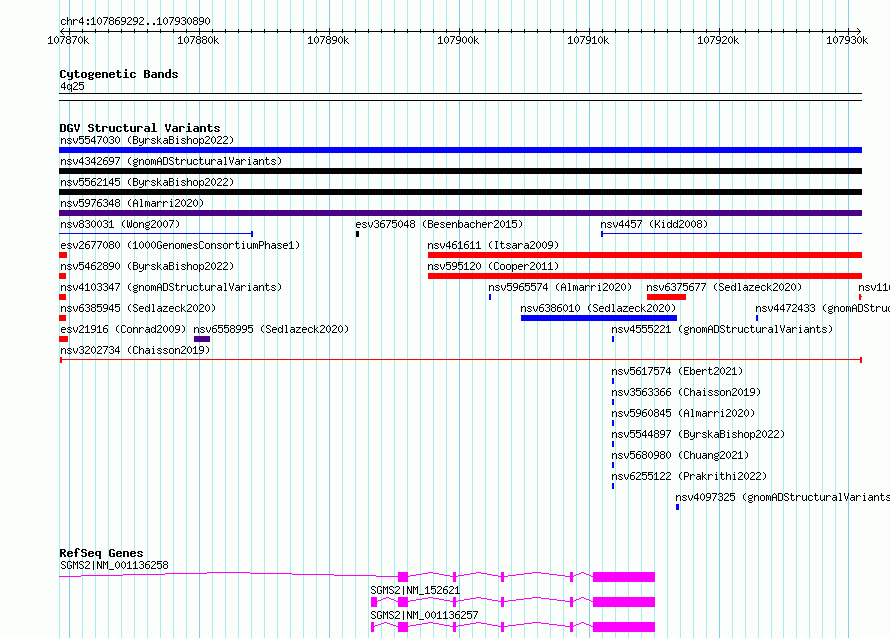Open nsv5544897 (ByrskaBishop2022) variant label
Image resolution: width=890 pixels, height=638 pixels.
[x=698, y=434]
